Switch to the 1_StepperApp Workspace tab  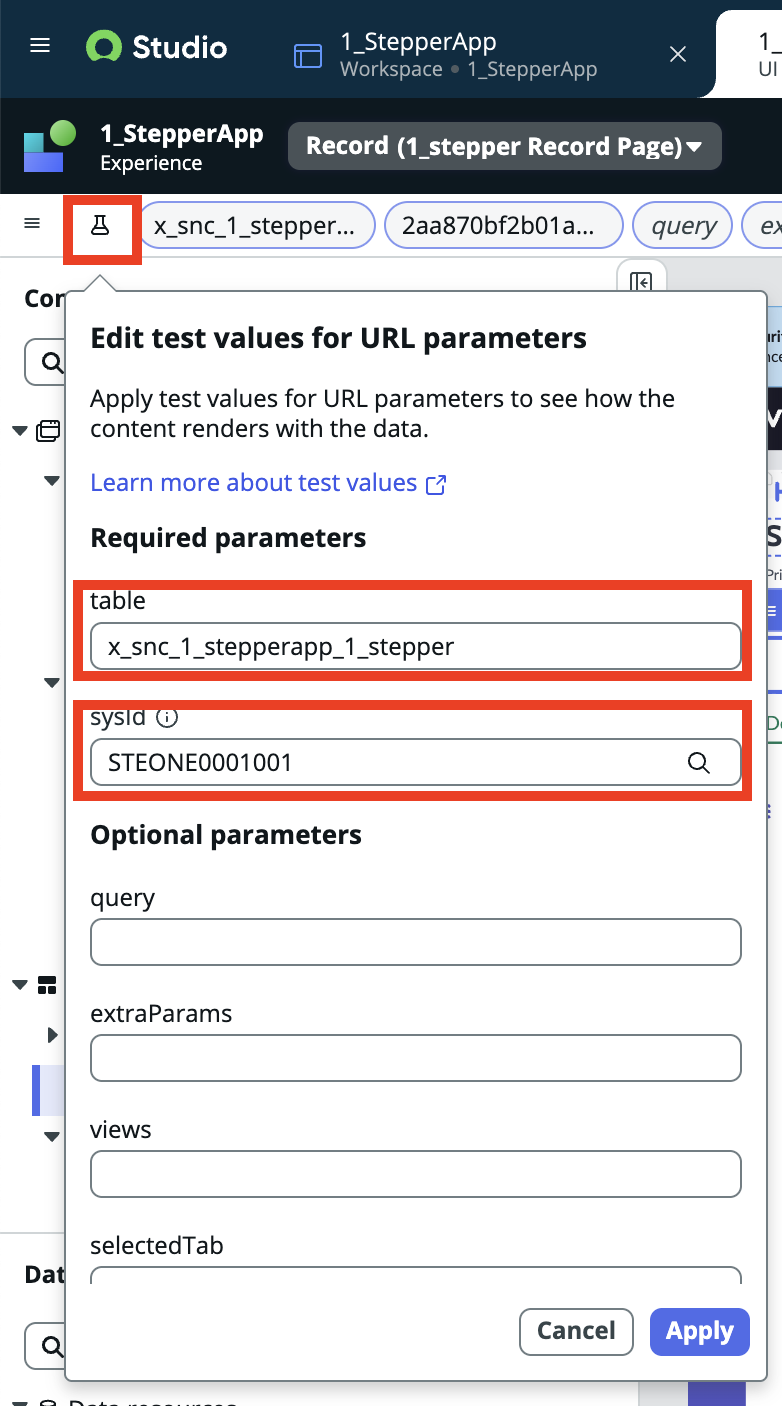(469, 54)
